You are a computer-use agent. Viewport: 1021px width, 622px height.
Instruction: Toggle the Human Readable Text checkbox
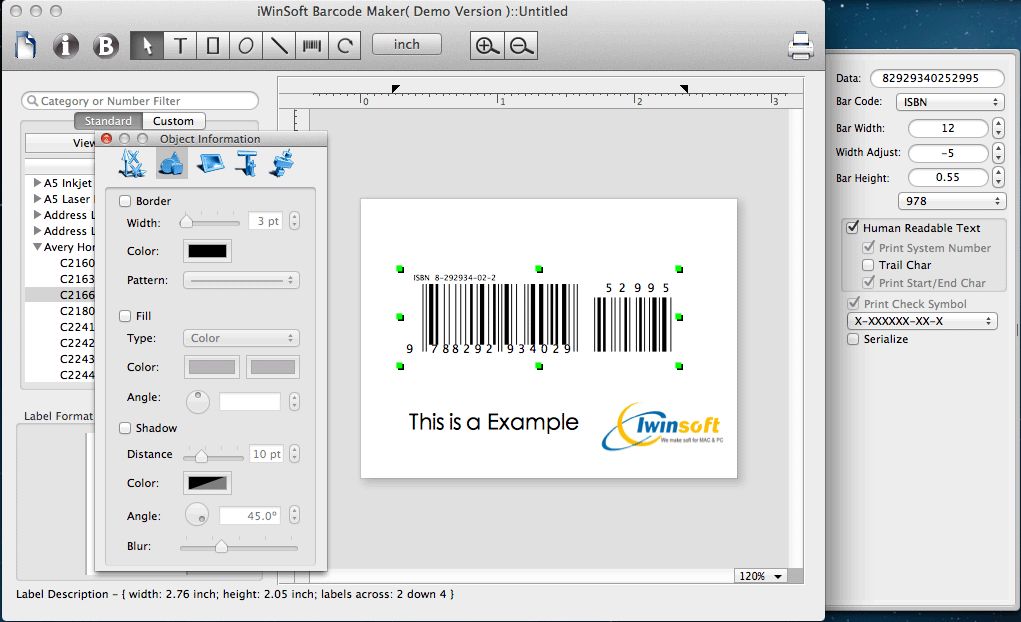point(852,228)
